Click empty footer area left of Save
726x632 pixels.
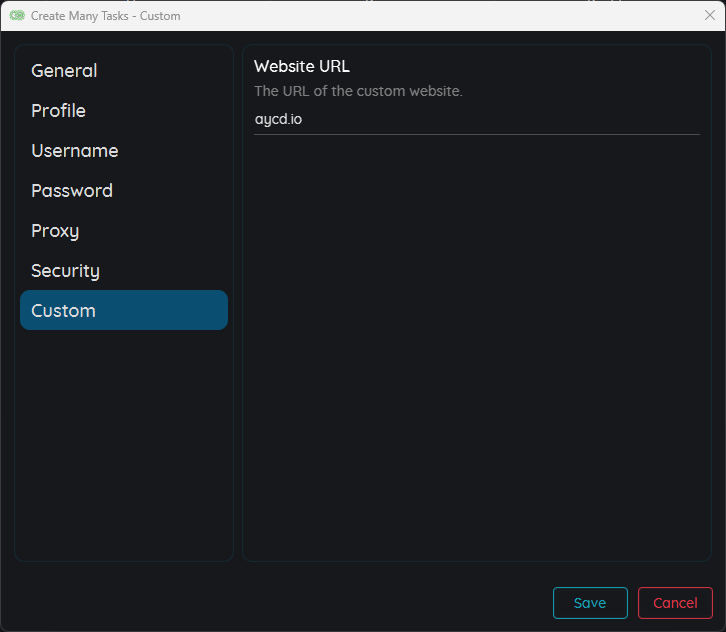[x=280, y=602]
